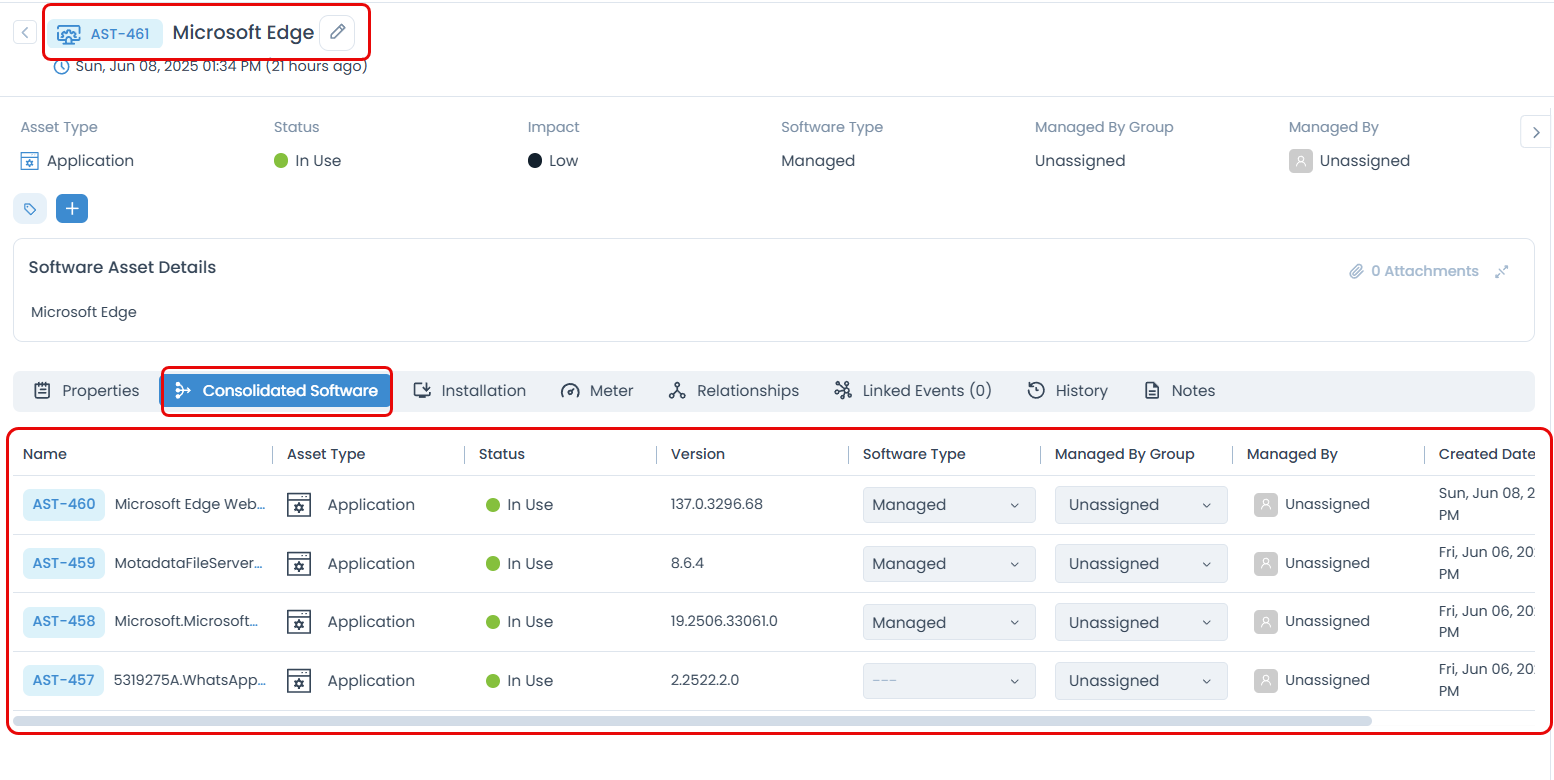Click the back arrow at top left

[24, 31]
